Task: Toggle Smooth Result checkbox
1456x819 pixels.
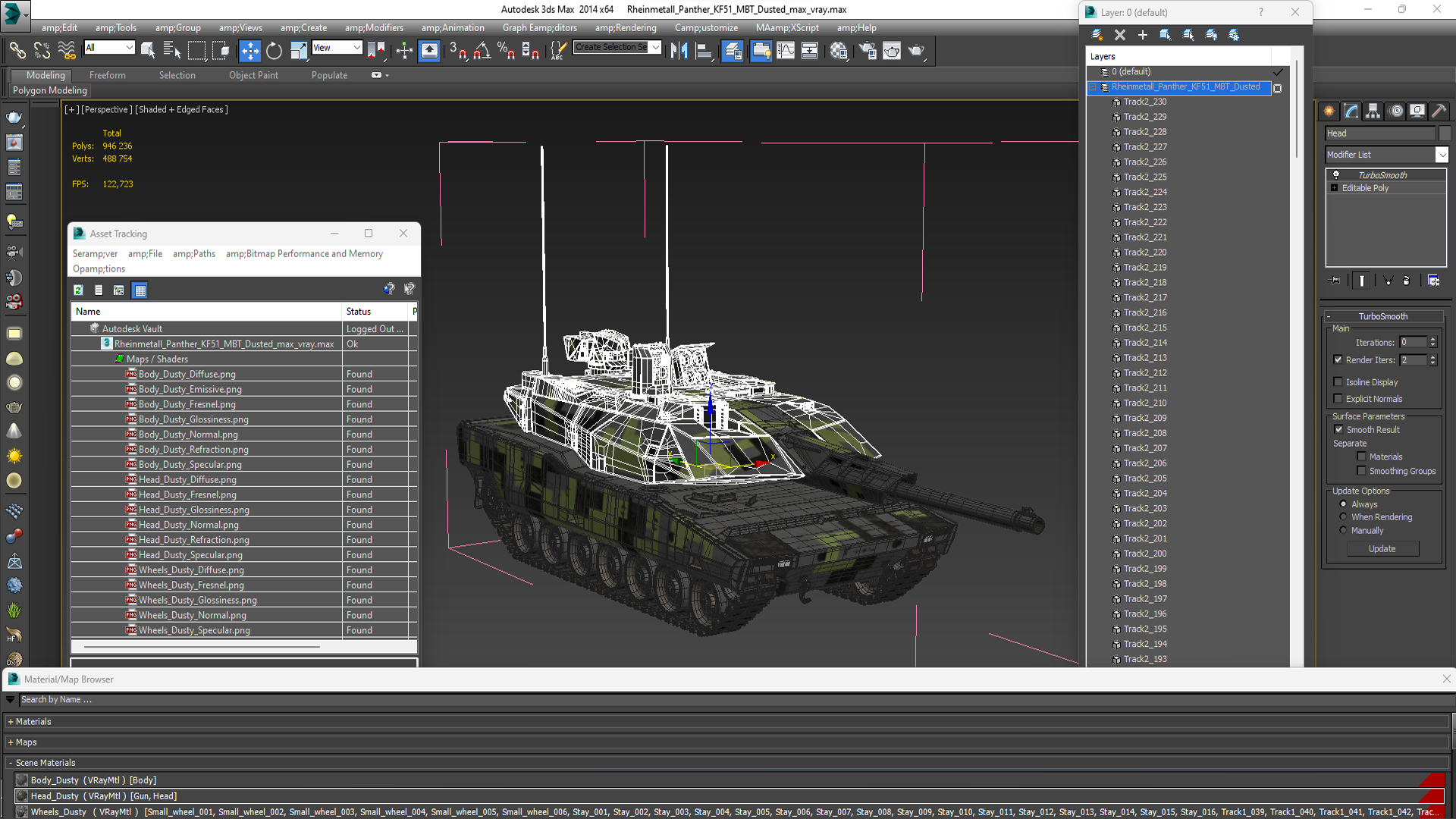Action: (1339, 430)
